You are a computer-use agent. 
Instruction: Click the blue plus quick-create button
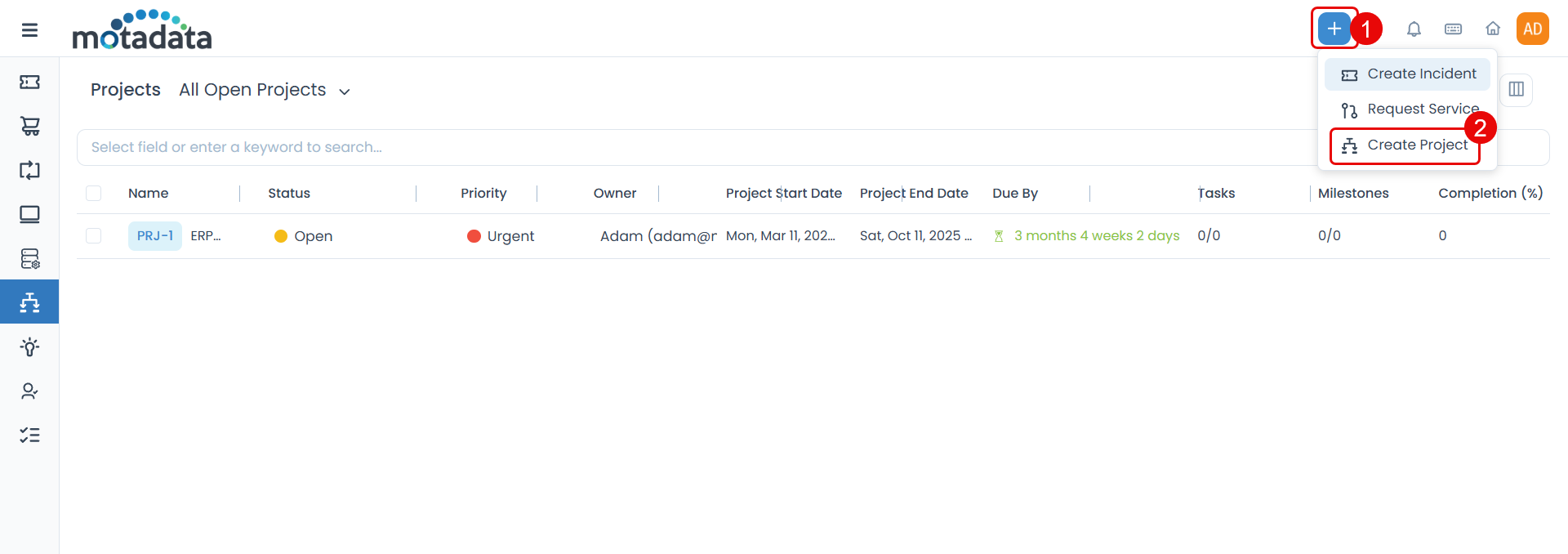click(1334, 29)
